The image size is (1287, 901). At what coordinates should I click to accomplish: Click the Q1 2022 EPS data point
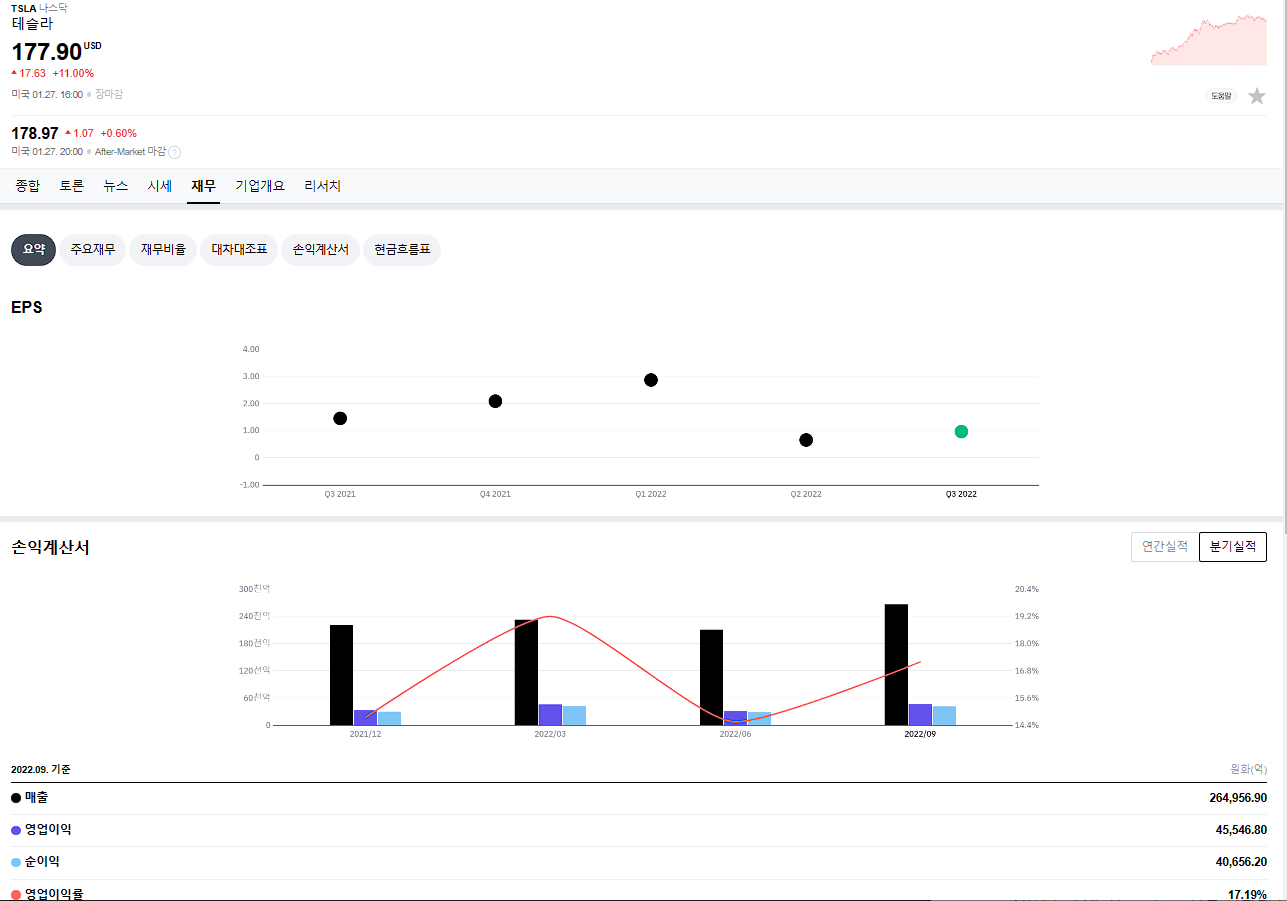651,380
